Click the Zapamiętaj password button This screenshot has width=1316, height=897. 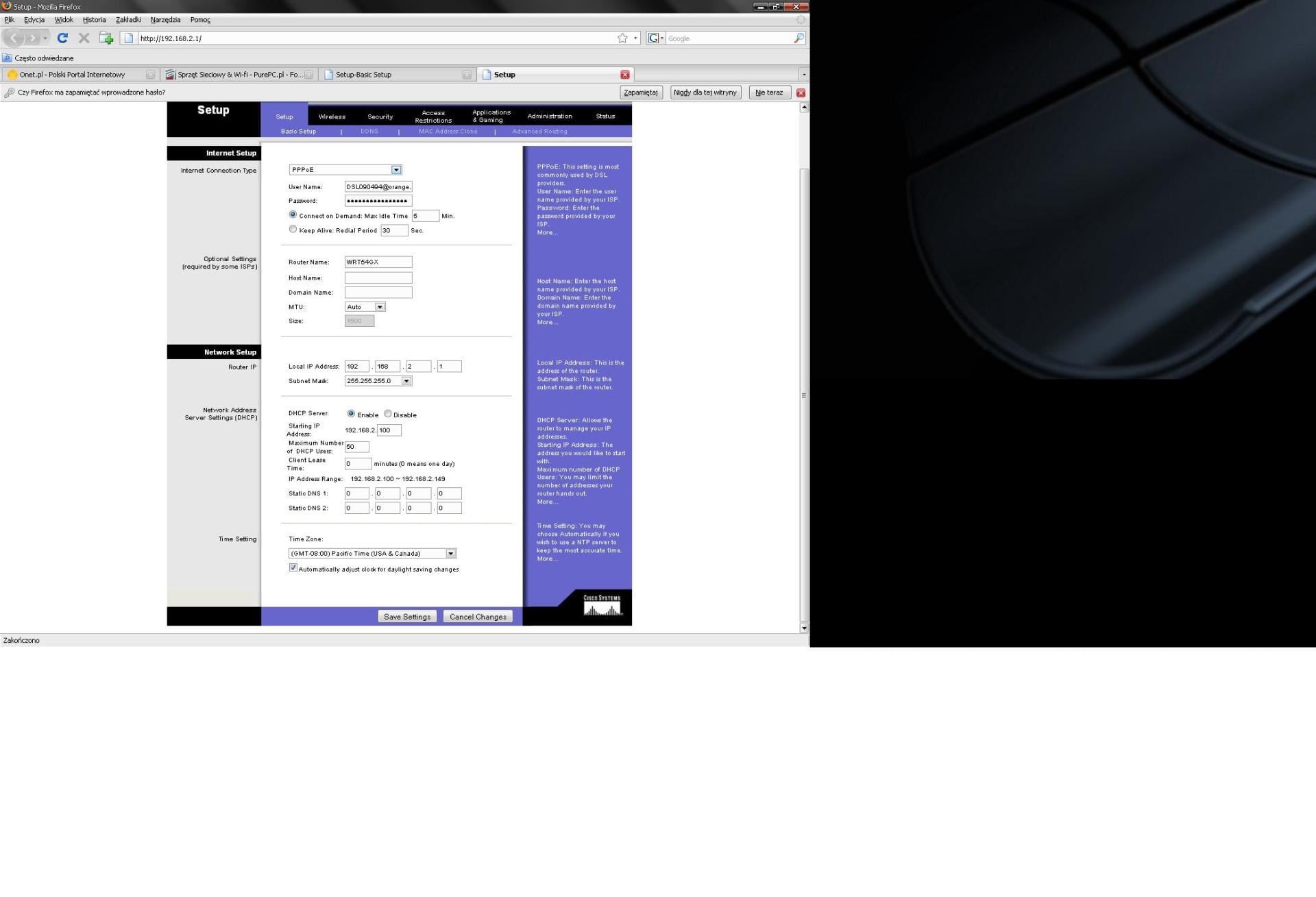point(641,93)
